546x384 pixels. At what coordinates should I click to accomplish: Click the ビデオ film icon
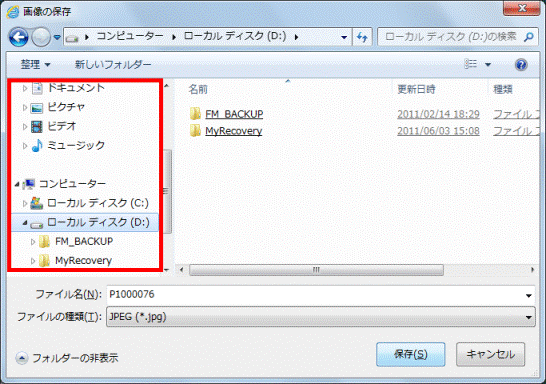pyautogui.click(x=37, y=127)
